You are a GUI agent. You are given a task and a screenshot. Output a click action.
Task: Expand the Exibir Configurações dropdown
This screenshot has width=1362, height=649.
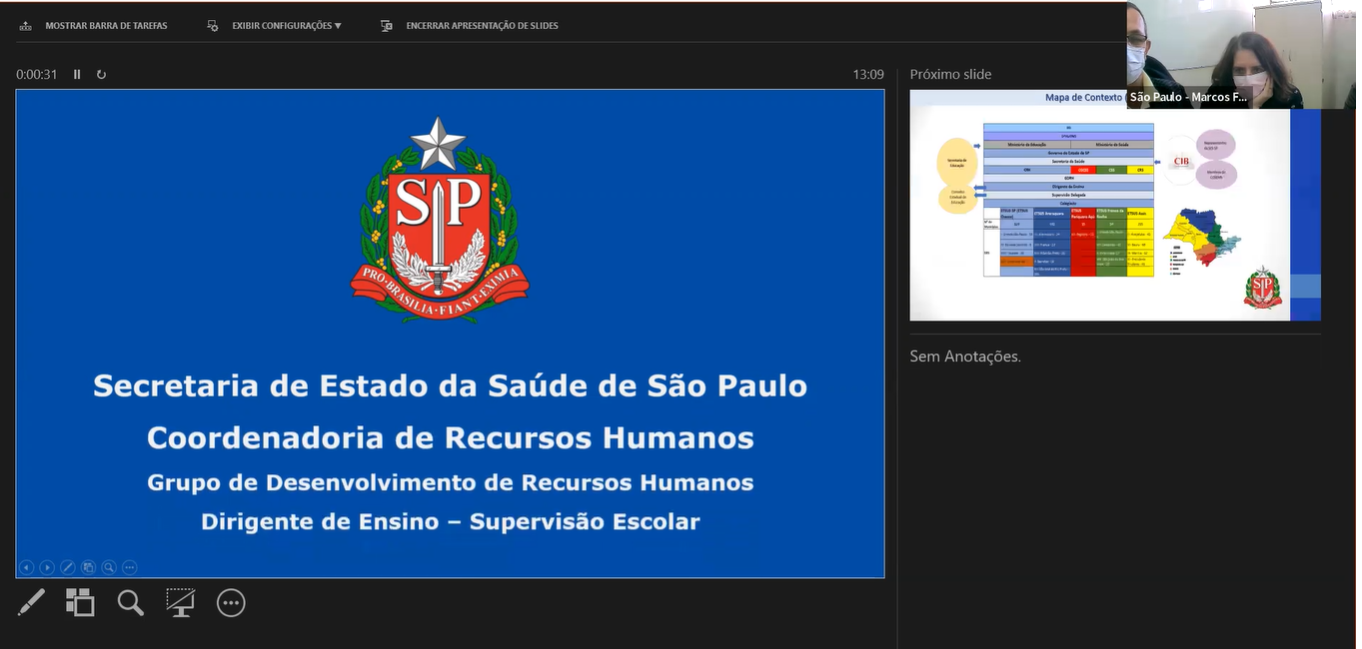pos(287,26)
